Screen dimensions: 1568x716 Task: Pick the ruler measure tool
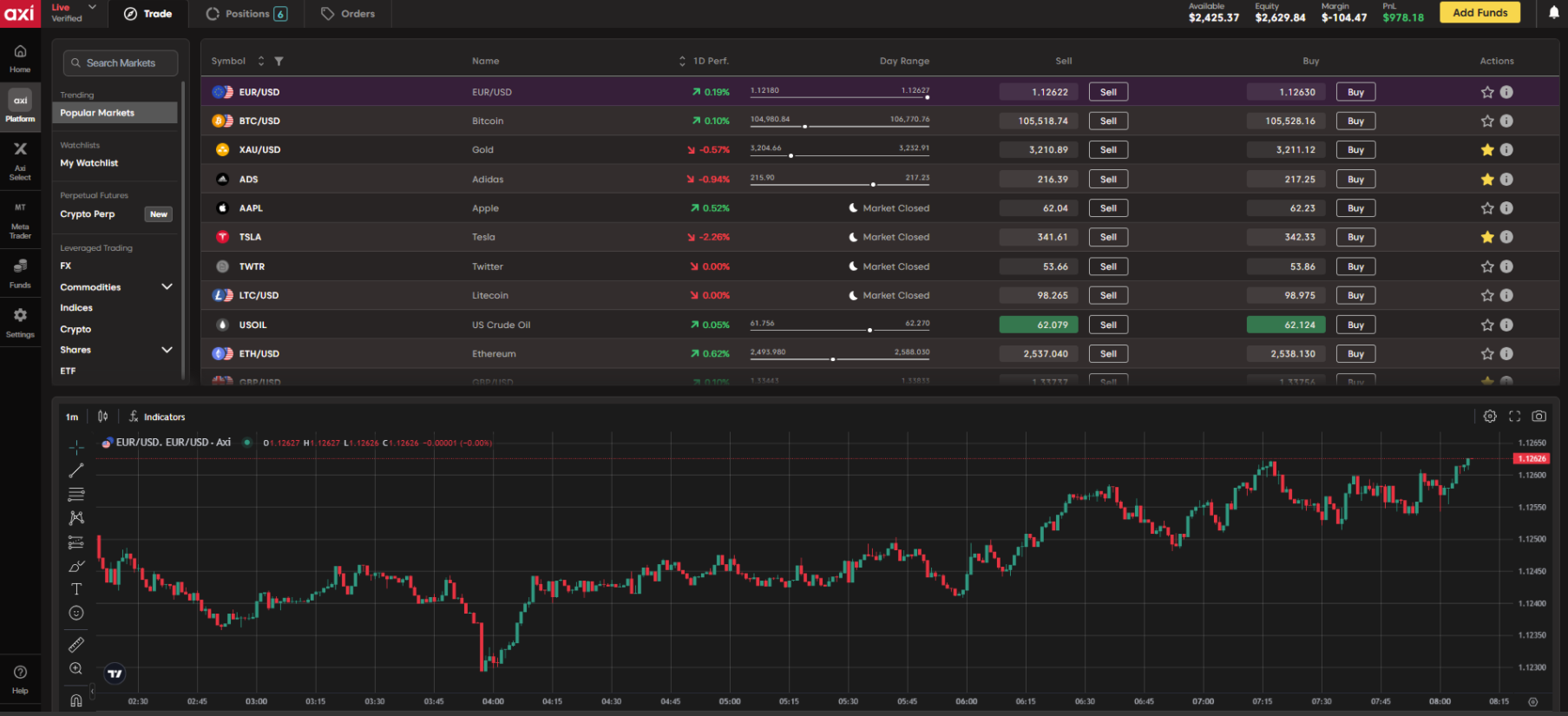click(76, 645)
